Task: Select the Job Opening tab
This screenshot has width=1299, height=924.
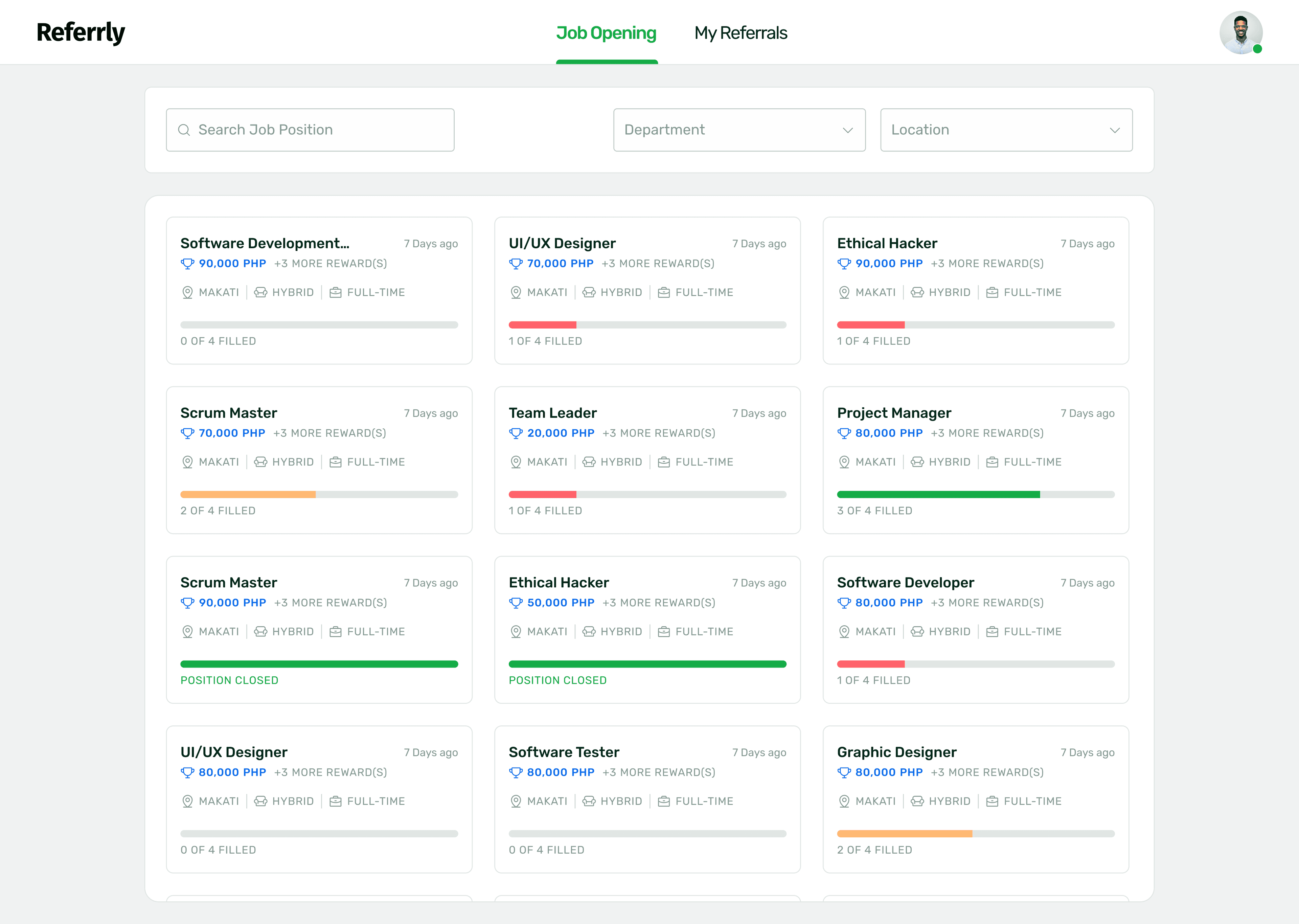Action: coord(606,33)
